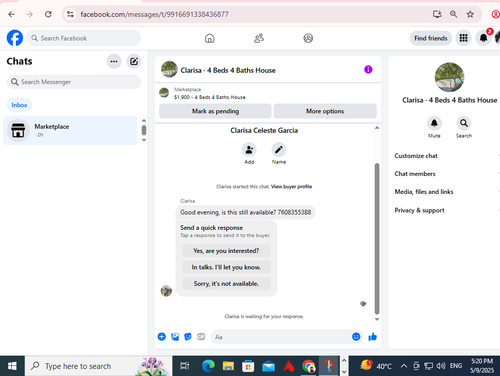Focus the Search Facebook field
The image size is (500, 376).
(84, 38)
